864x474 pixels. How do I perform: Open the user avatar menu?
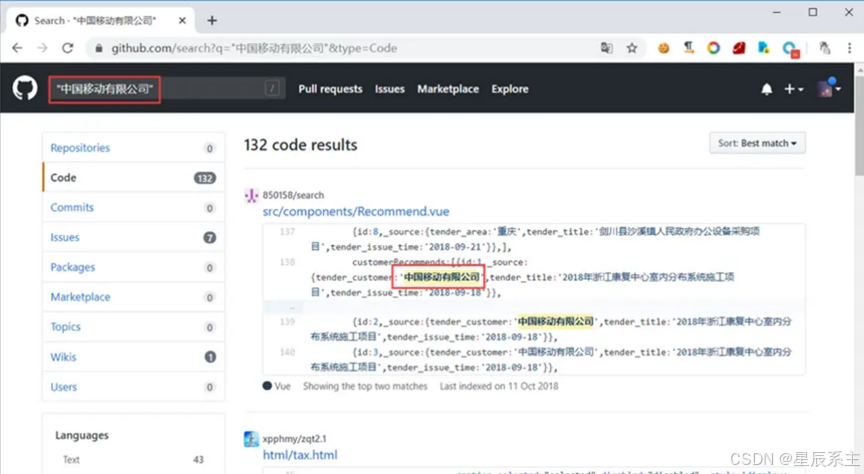point(829,88)
